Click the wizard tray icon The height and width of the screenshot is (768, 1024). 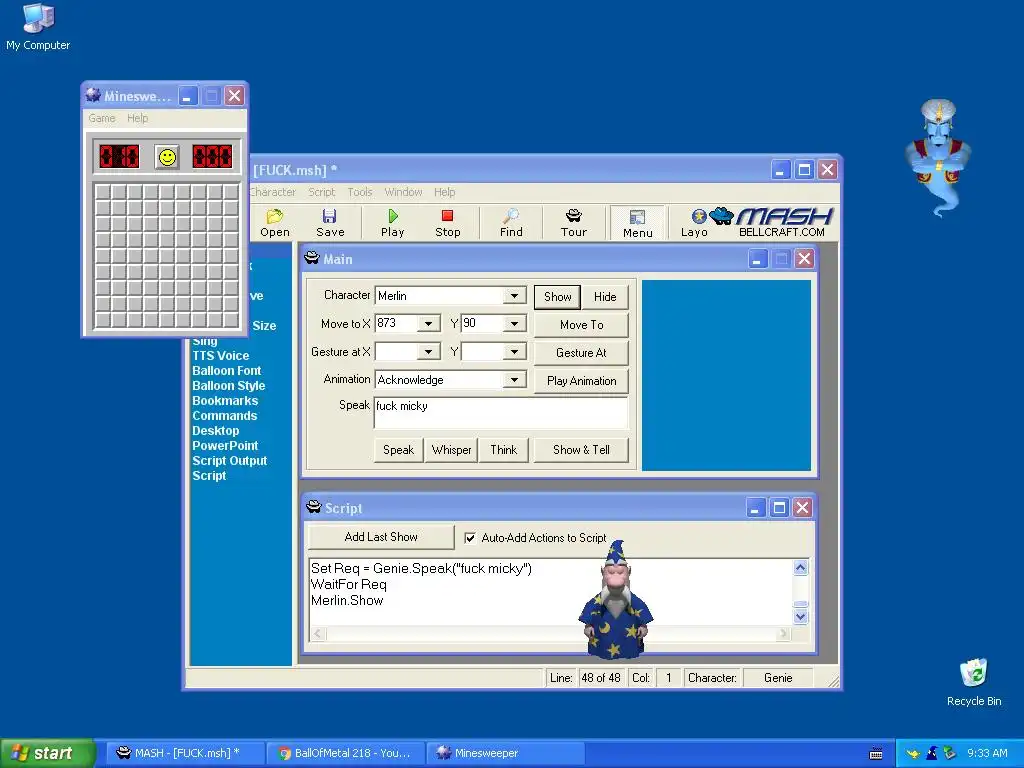tap(932, 753)
